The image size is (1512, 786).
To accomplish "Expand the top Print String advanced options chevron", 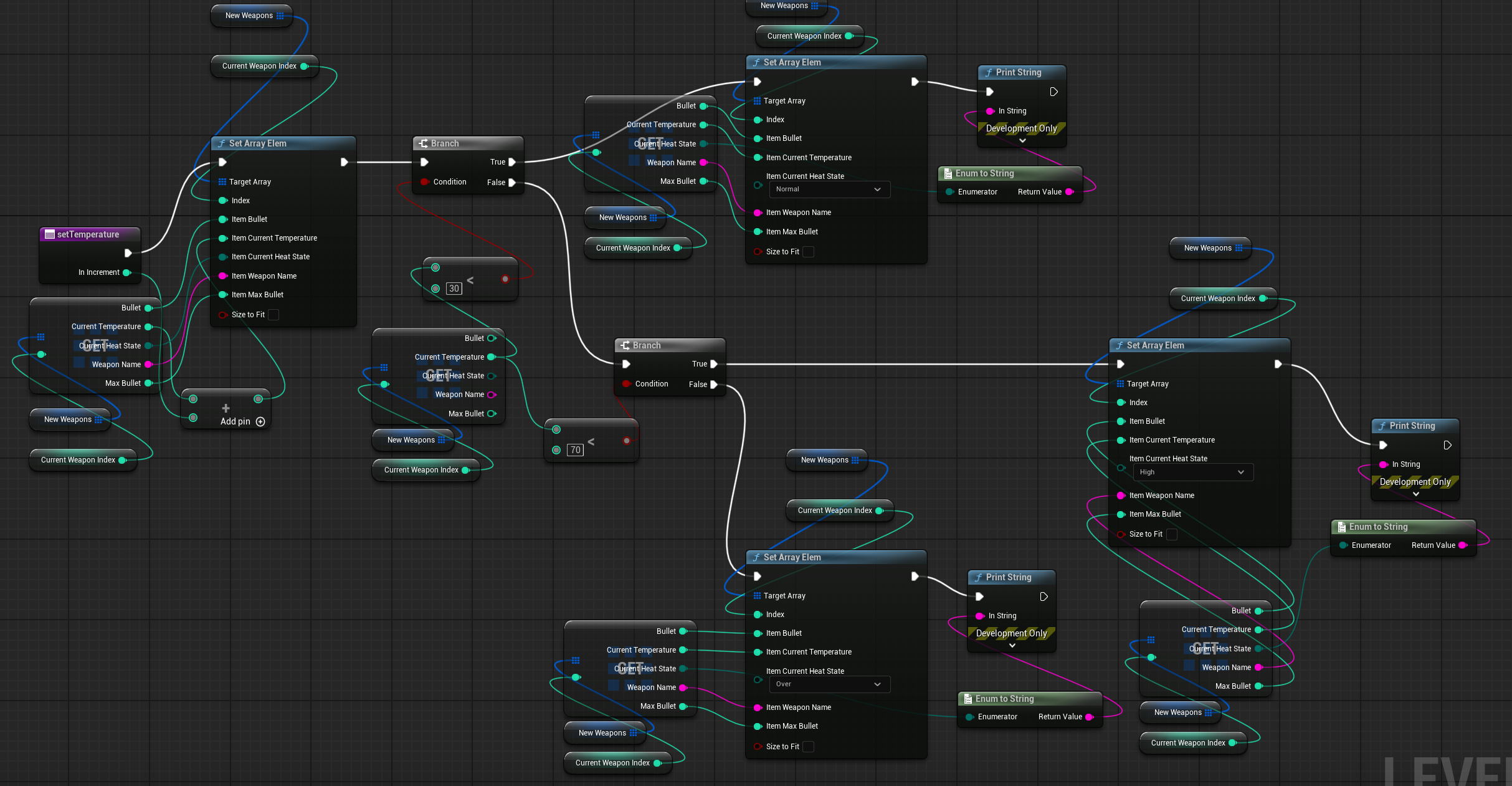I will [1022, 141].
